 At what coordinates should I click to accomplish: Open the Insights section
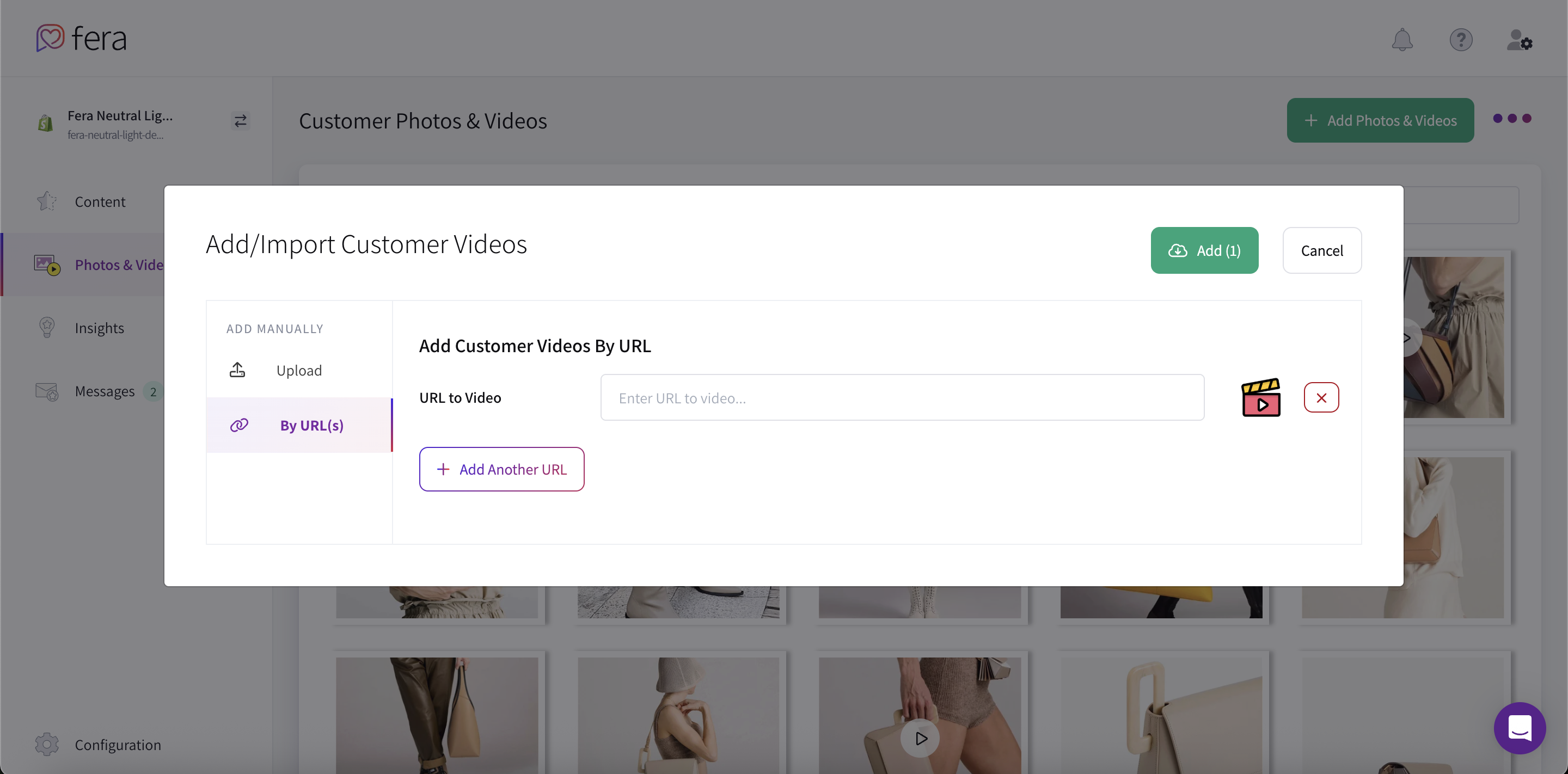pos(99,327)
